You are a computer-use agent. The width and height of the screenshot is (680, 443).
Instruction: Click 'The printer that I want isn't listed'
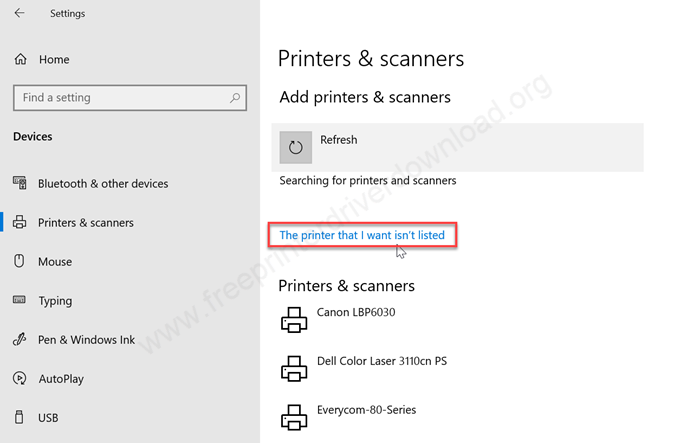pos(362,235)
